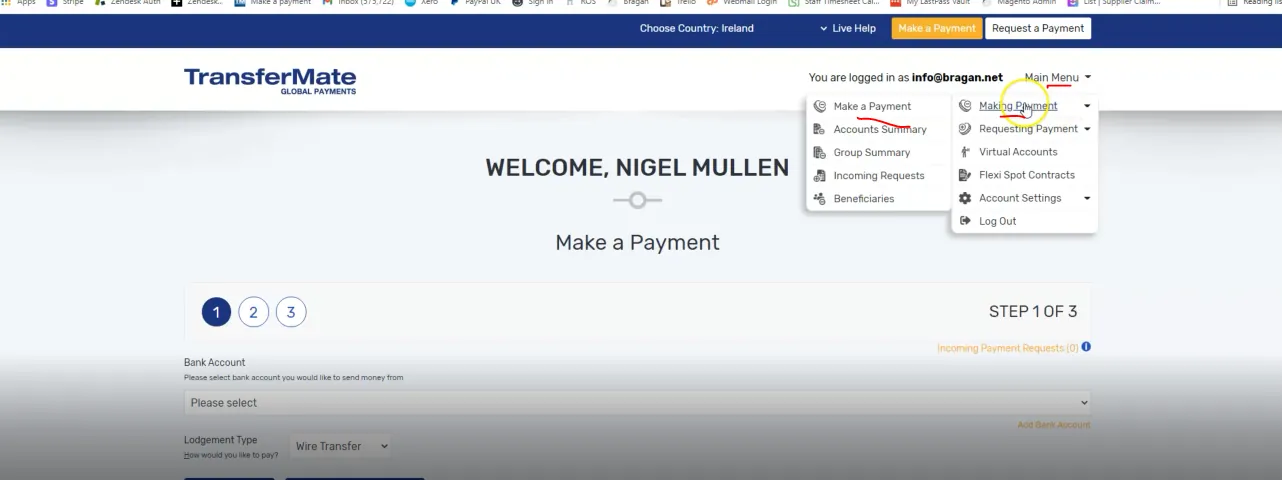Viewport: 1282px width, 480px height.
Task: Click the Make a Payment submenu icon
Action: [820, 106]
